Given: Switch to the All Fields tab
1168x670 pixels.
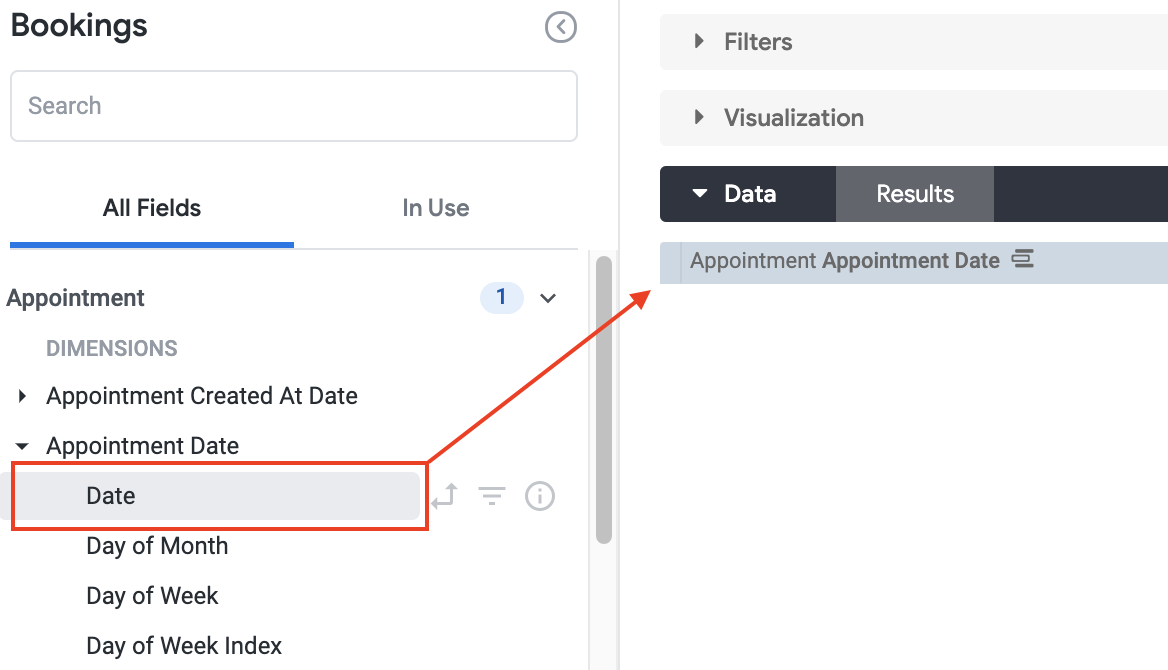Looking at the screenshot, I should click(x=152, y=208).
